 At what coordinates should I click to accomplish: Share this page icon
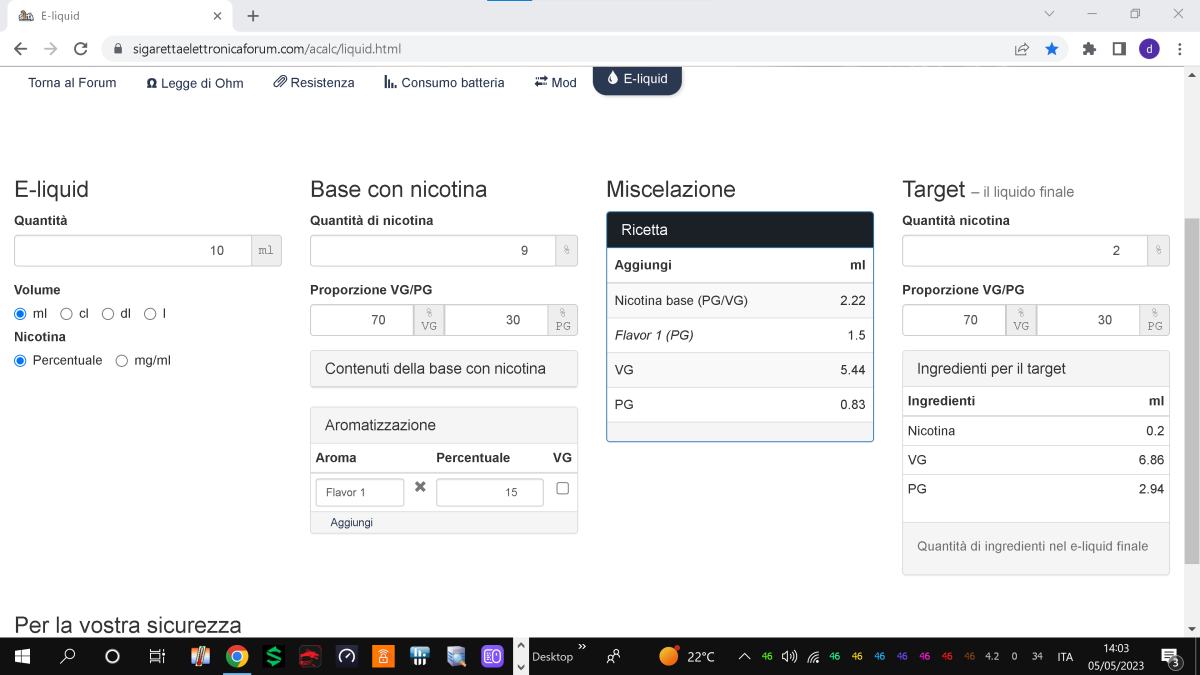pos(1021,48)
